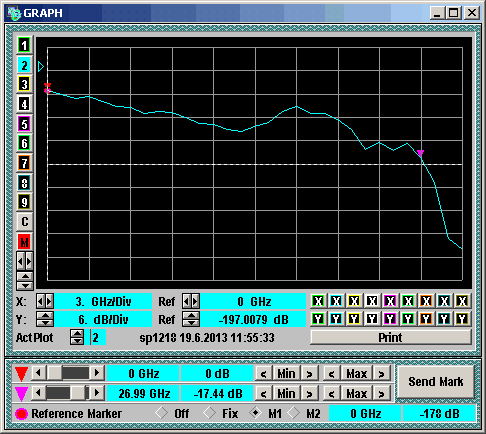Select orange plot button 7
Image resolution: width=486 pixels, height=434 pixels.
click(x=24, y=163)
